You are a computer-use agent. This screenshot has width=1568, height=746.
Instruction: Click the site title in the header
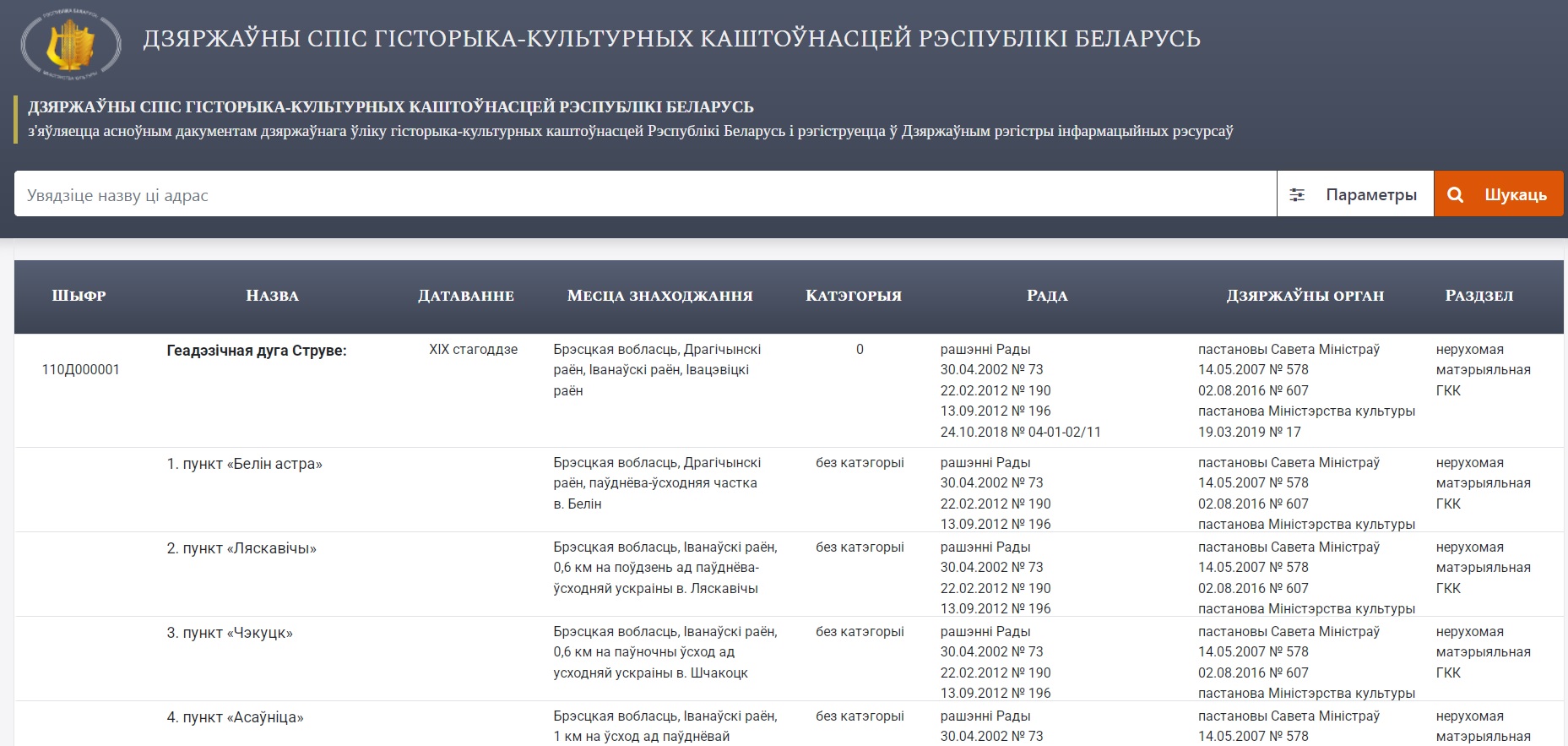[x=671, y=39]
